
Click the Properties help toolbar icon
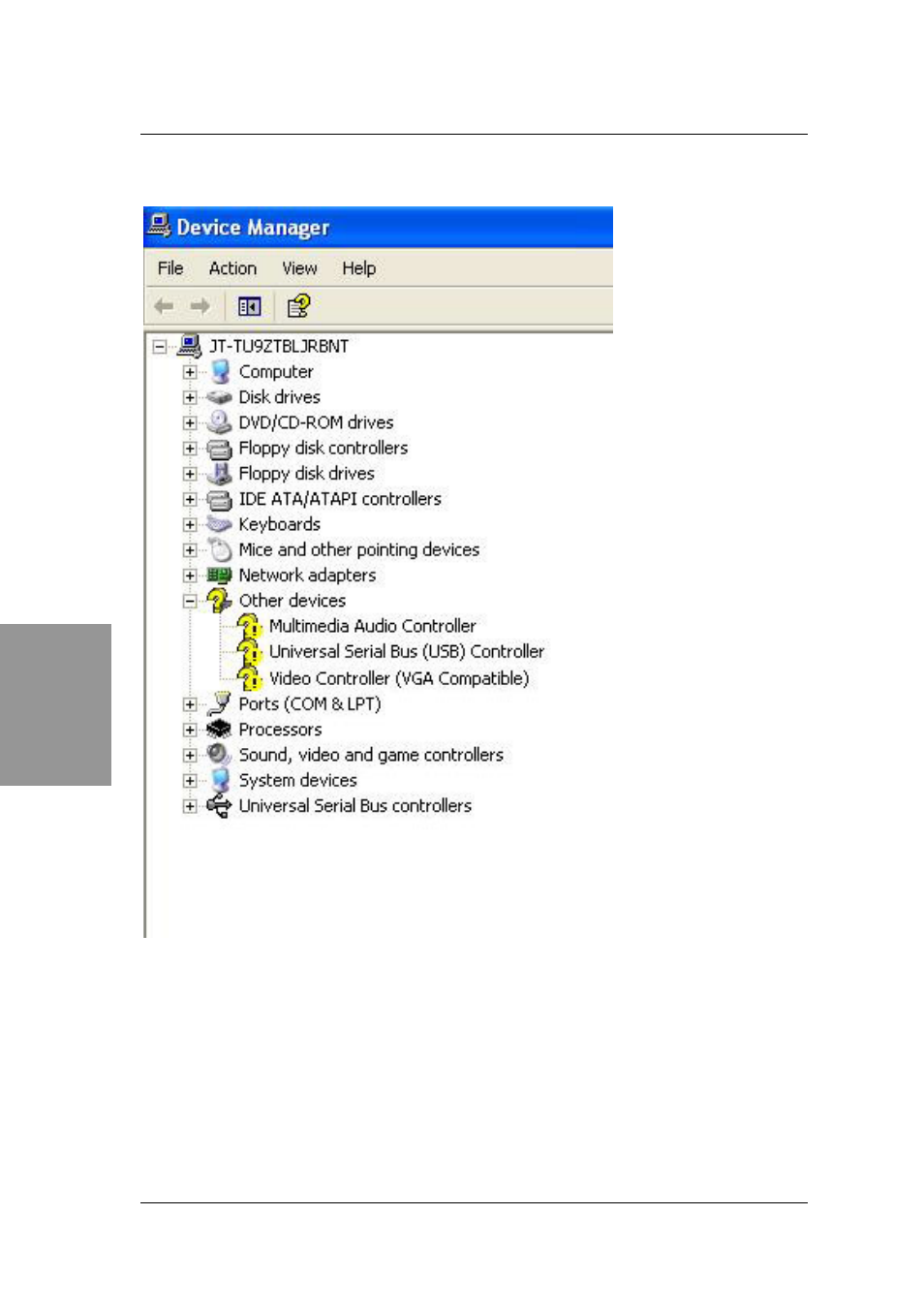(298, 306)
